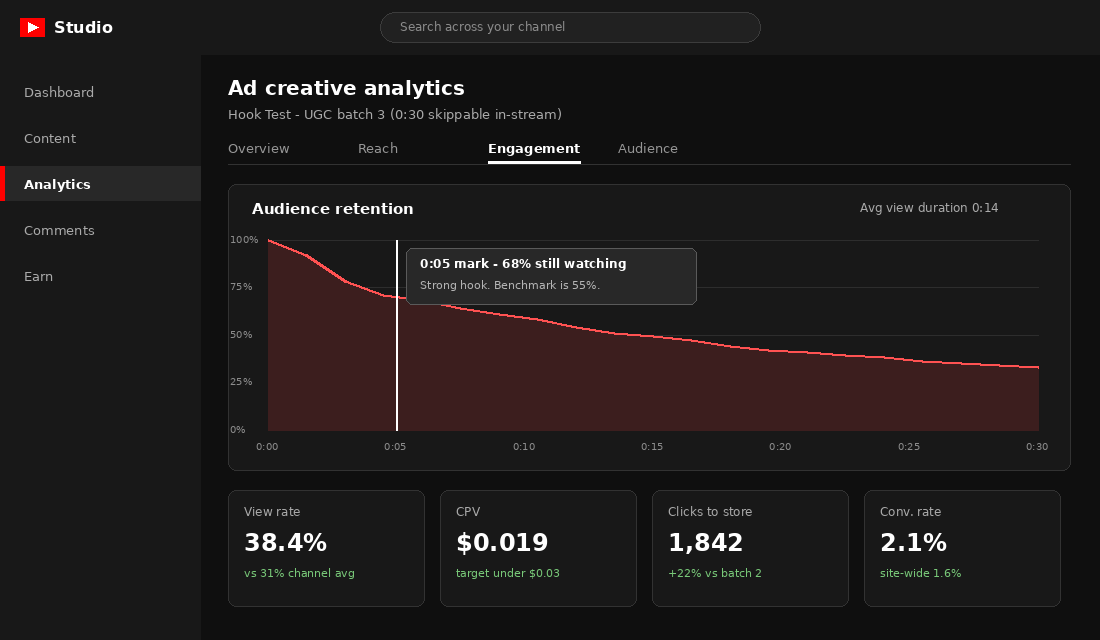Screen dimensions: 1100x640
Task: Switch to the Audience tab
Action: coord(648,149)
